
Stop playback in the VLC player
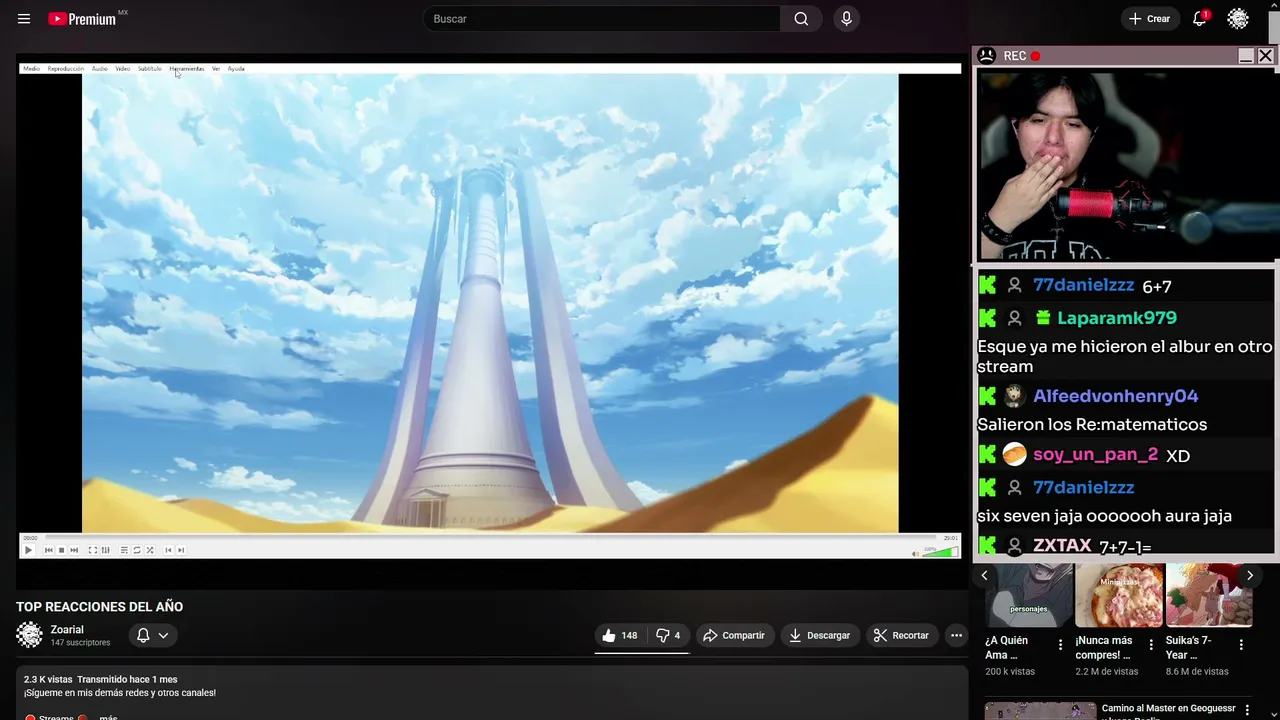[x=61, y=550]
